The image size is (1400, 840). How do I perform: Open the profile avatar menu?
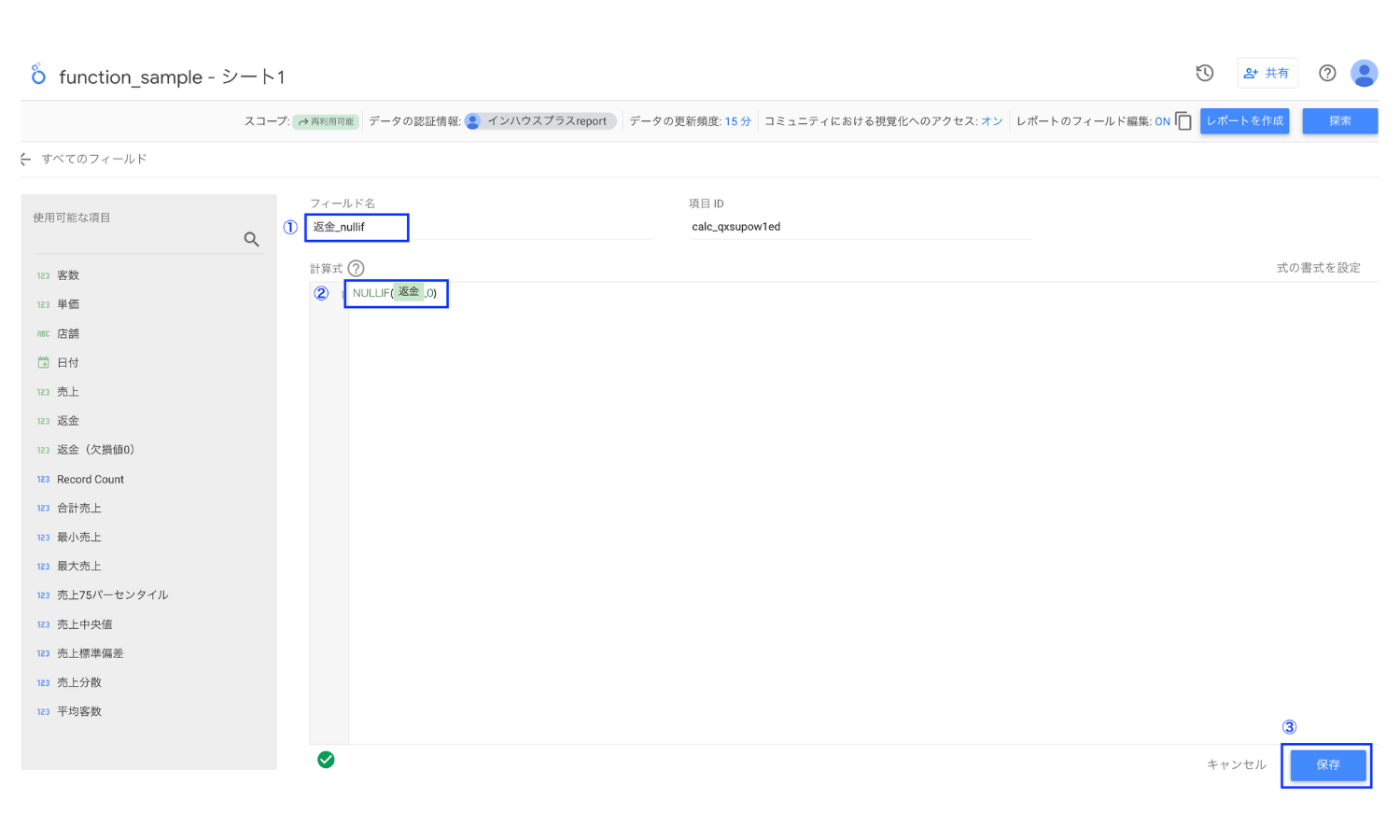point(1364,72)
